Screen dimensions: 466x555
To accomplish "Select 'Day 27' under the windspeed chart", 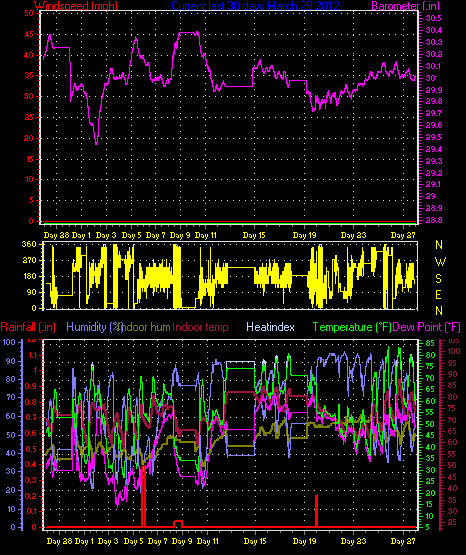I will click(x=403, y=235).
